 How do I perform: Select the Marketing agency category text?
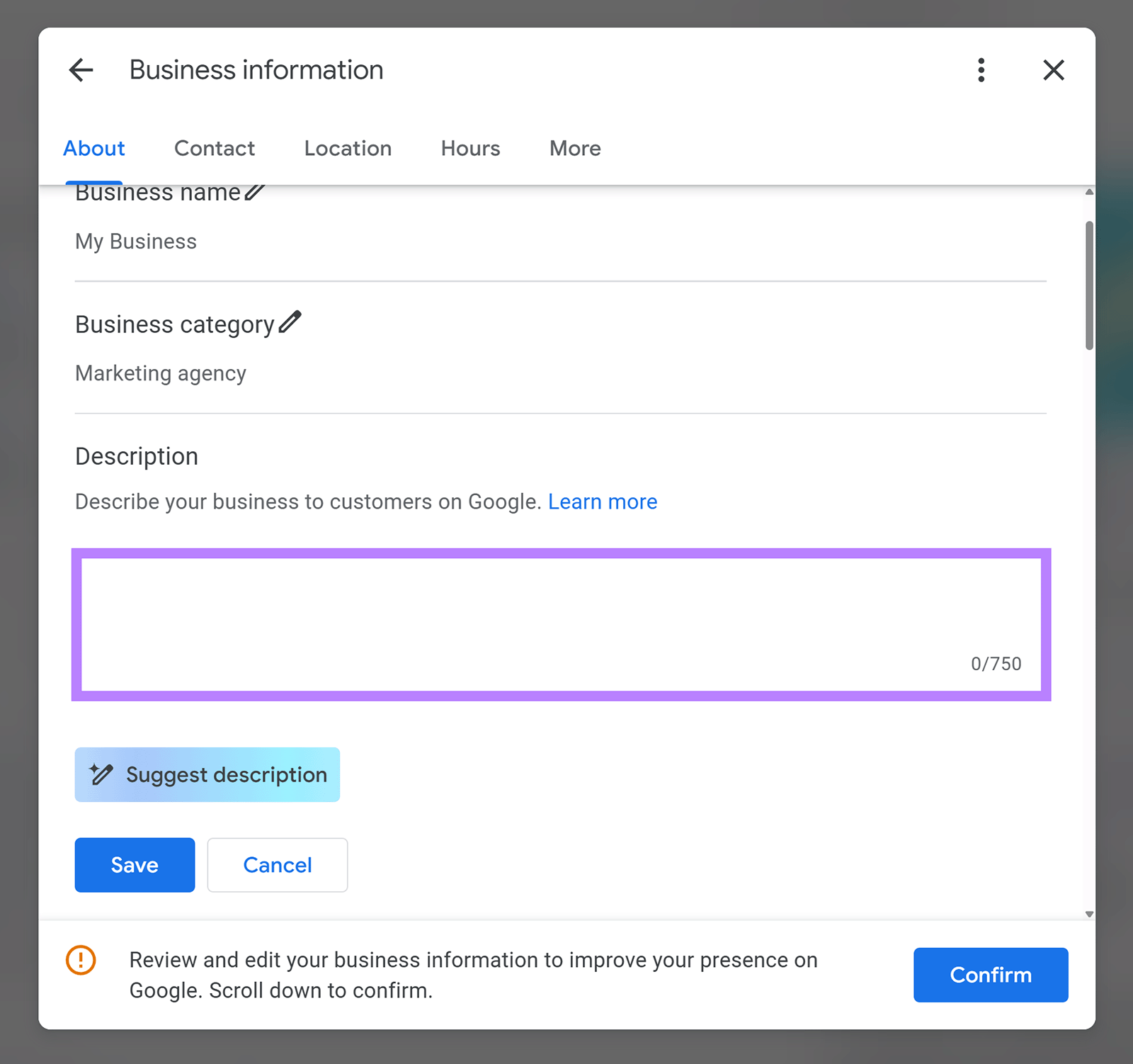[x=160, y=373]
